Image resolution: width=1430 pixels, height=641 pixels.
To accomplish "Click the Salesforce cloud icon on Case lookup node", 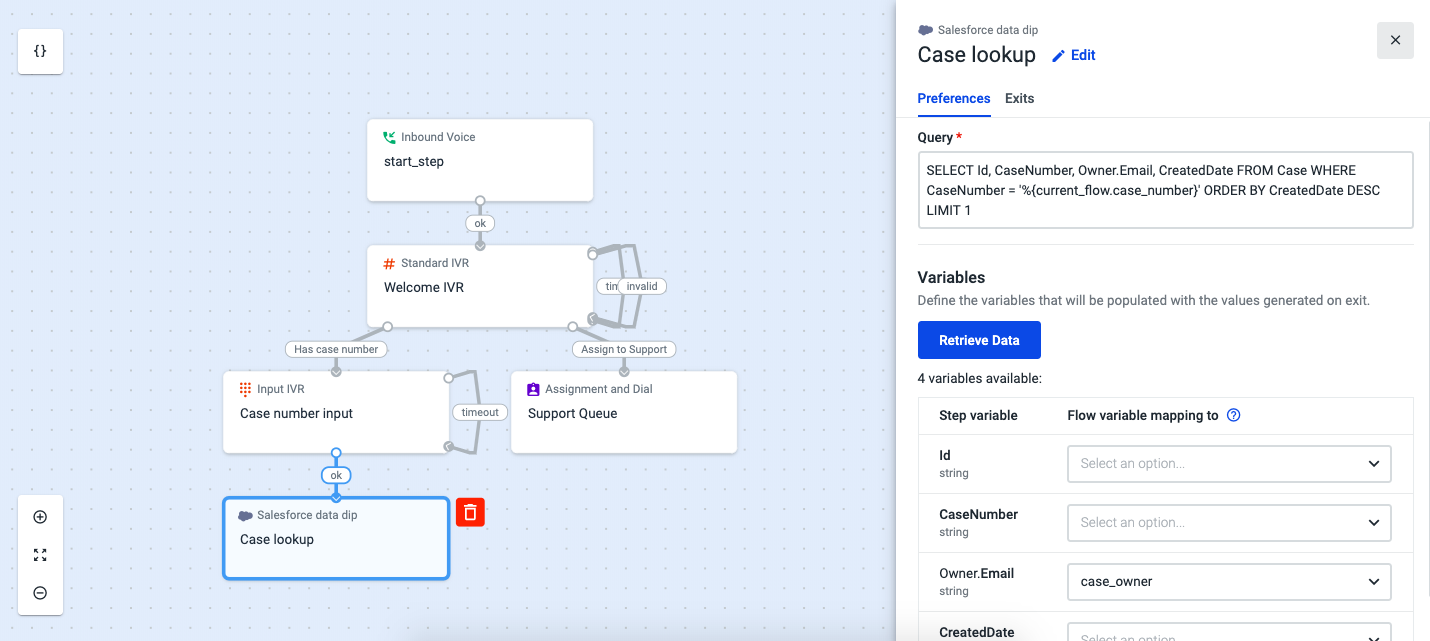I will pyautogui.click(x=245, y=515).
